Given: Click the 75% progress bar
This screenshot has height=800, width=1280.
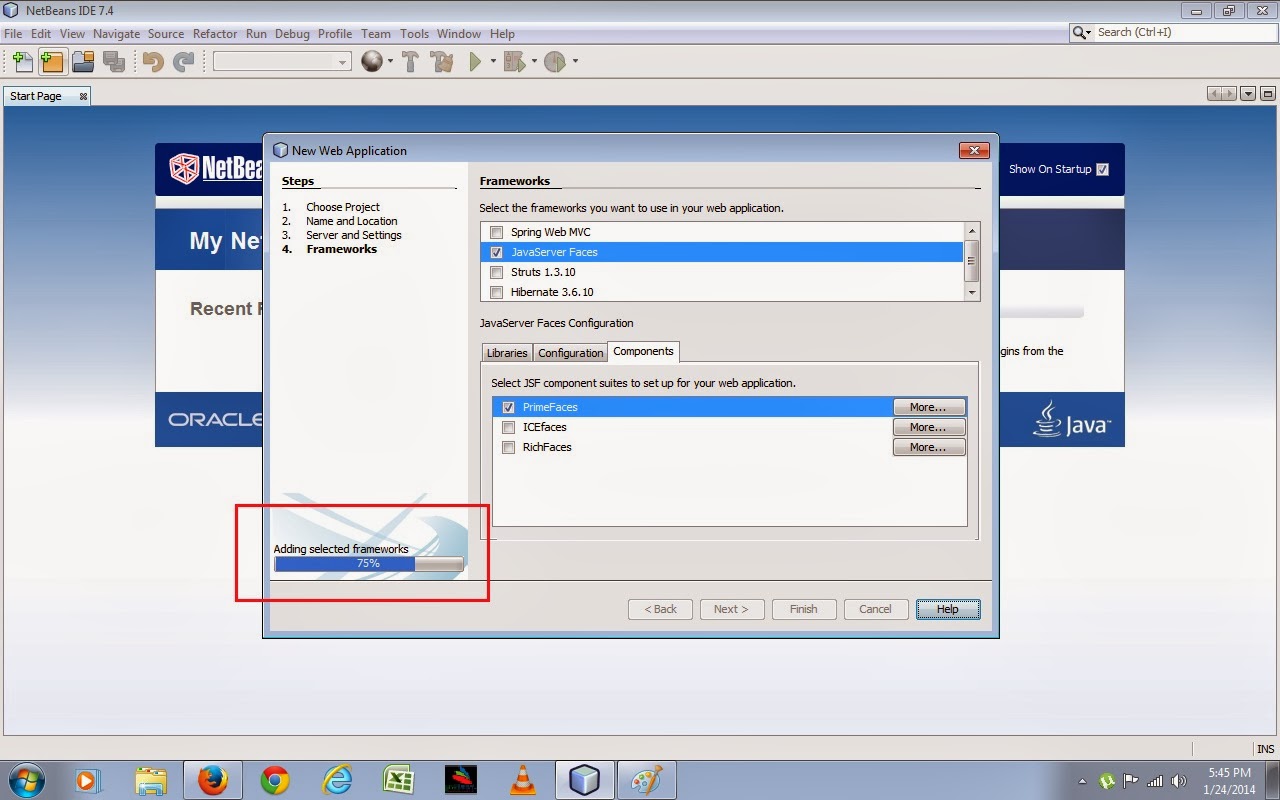Looking at the screenshot, I should [369, 564].
